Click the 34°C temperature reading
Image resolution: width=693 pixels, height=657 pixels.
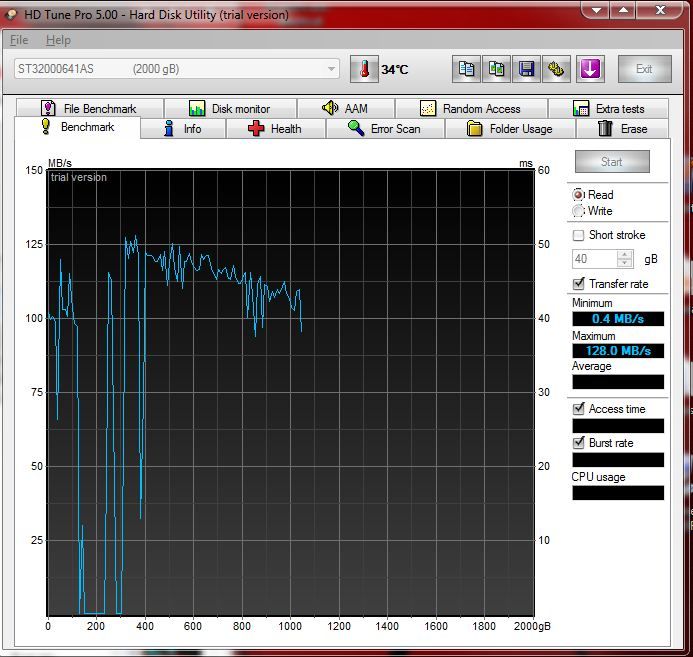click(x=395, y=70)
